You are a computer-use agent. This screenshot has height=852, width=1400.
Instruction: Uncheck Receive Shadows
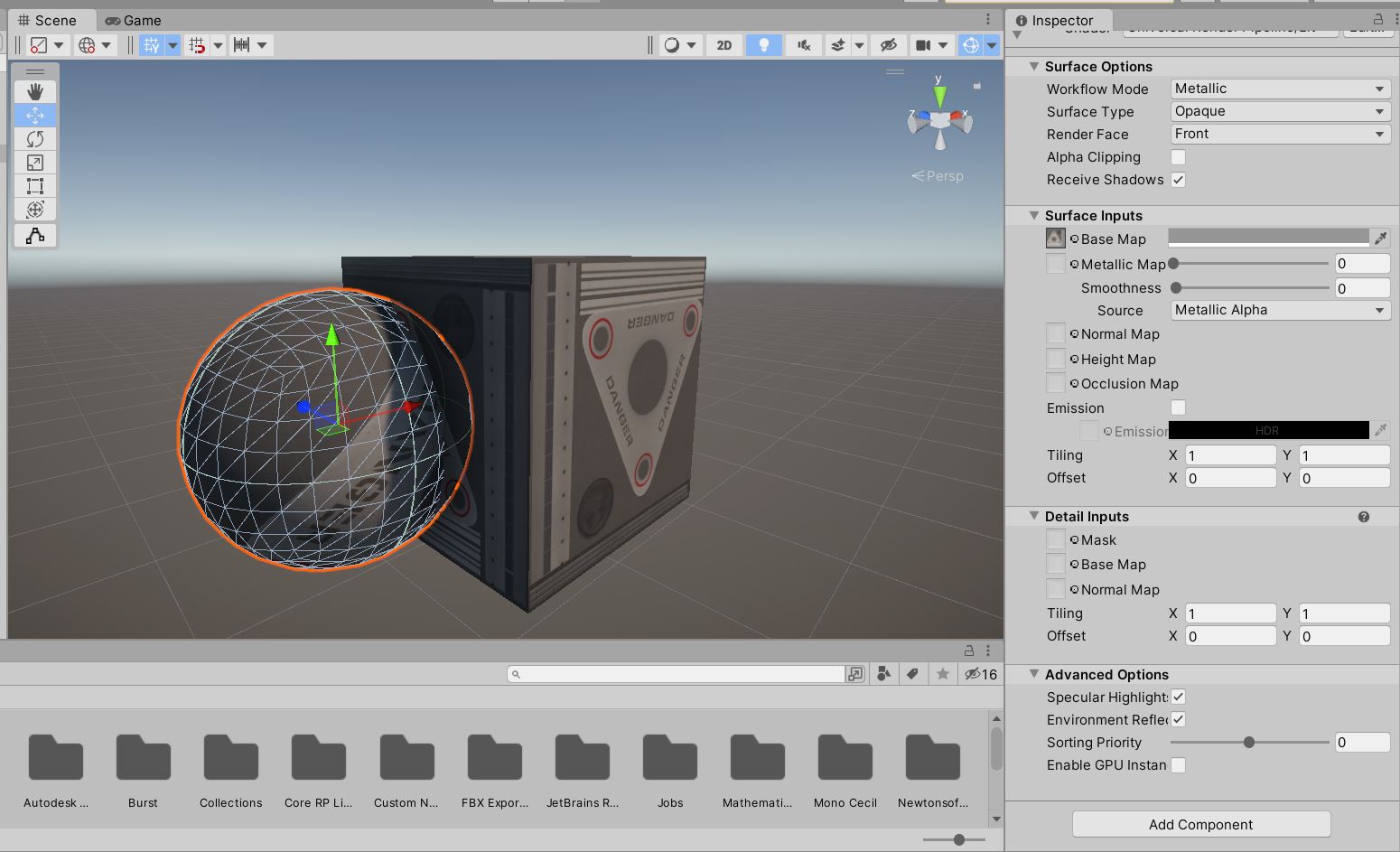pos(1178,180)
